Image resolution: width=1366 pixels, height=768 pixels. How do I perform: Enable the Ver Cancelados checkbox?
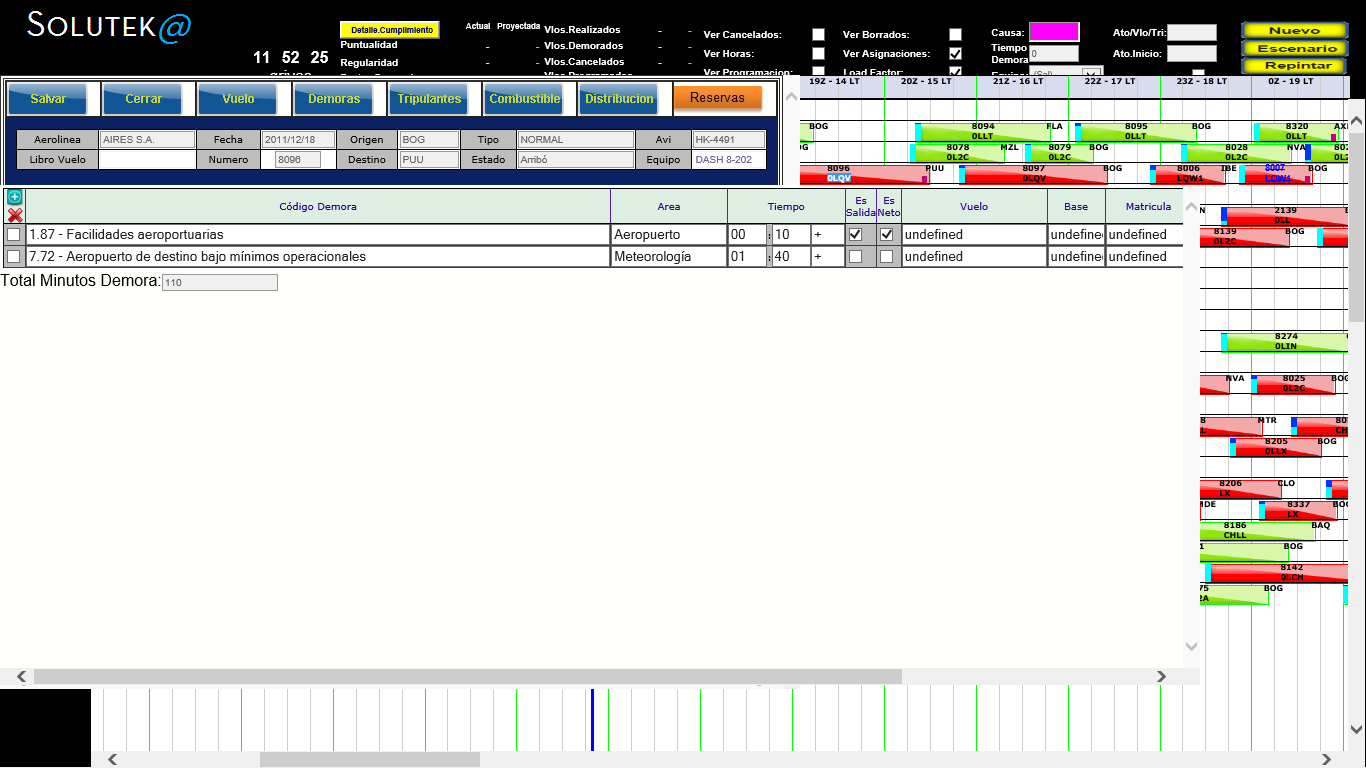818,35
